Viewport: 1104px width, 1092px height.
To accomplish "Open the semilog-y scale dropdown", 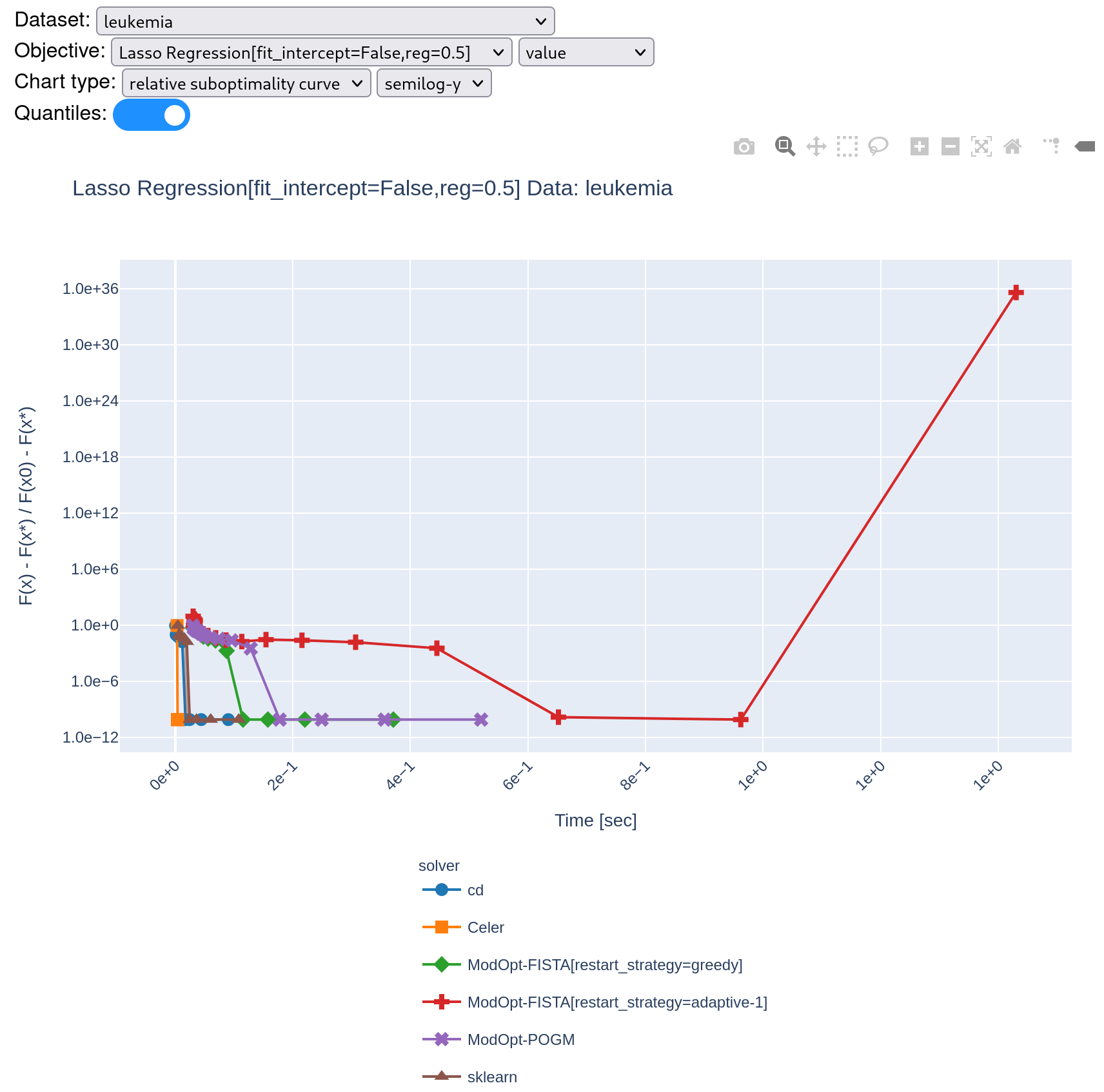I will [434, 83].
